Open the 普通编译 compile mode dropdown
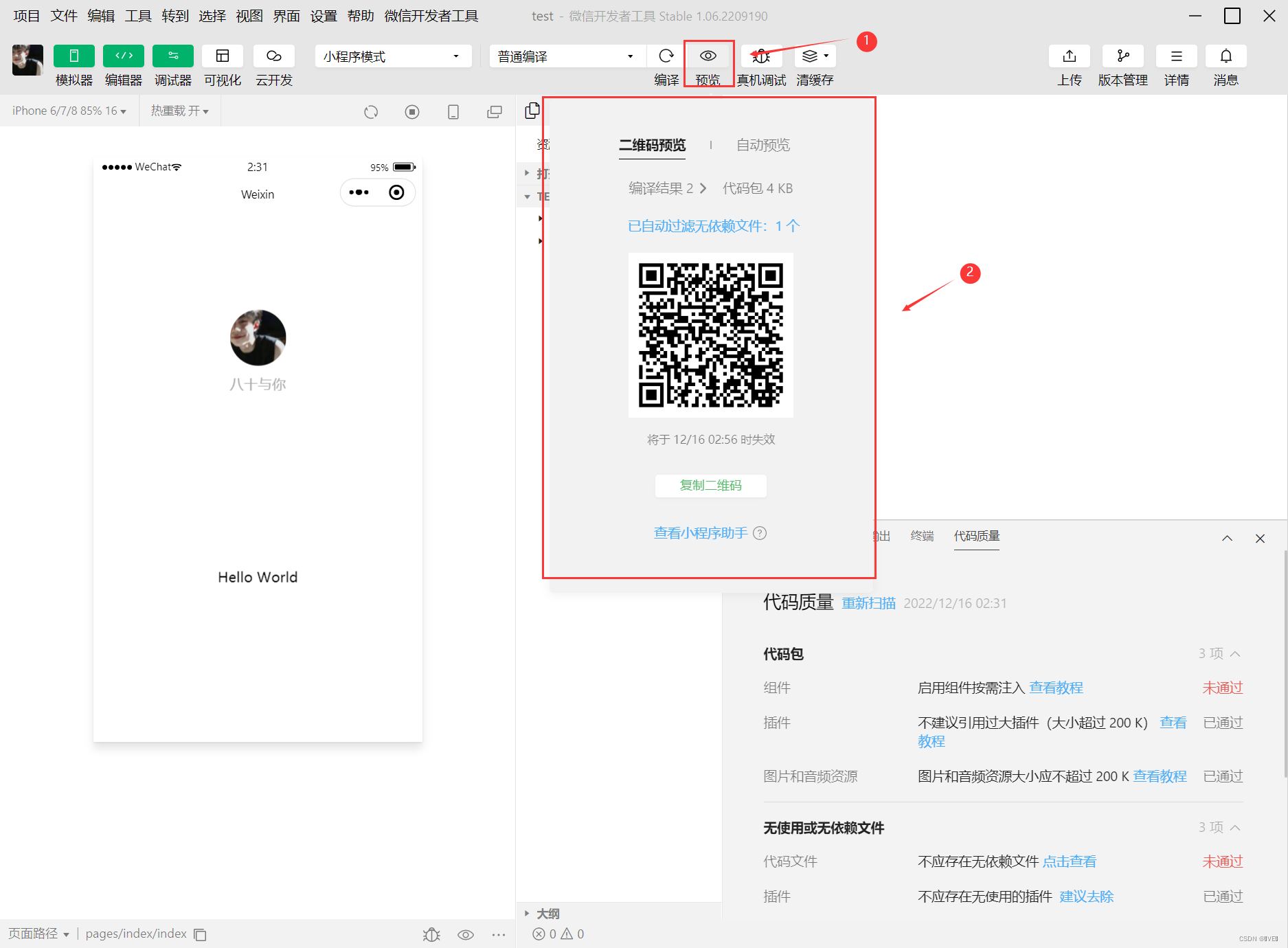1288x948 pixels. tap(567, 56)
